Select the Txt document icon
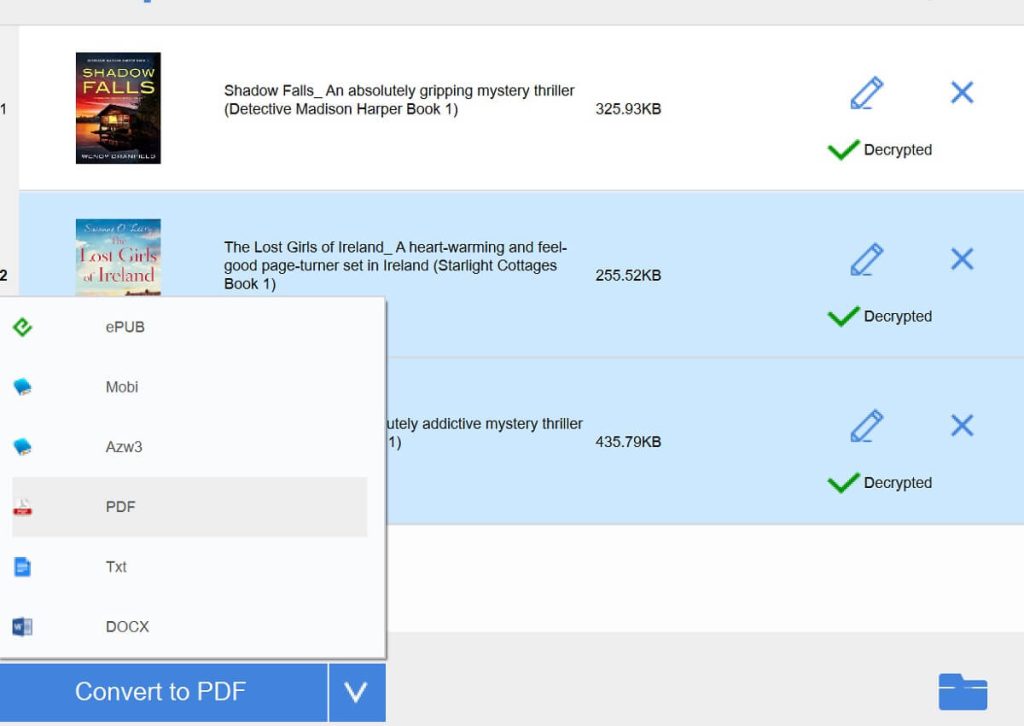The image size is (1024, 726). [22, 567]
